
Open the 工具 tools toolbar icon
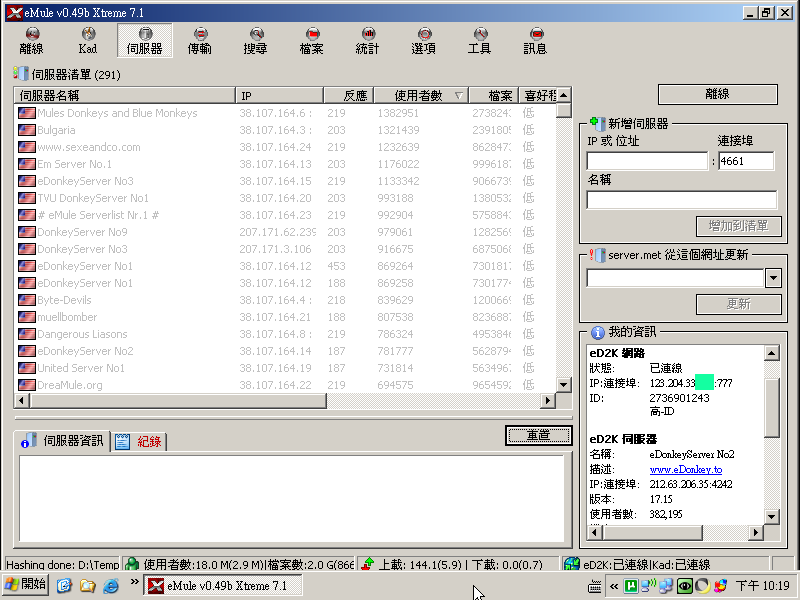[479, 40]
